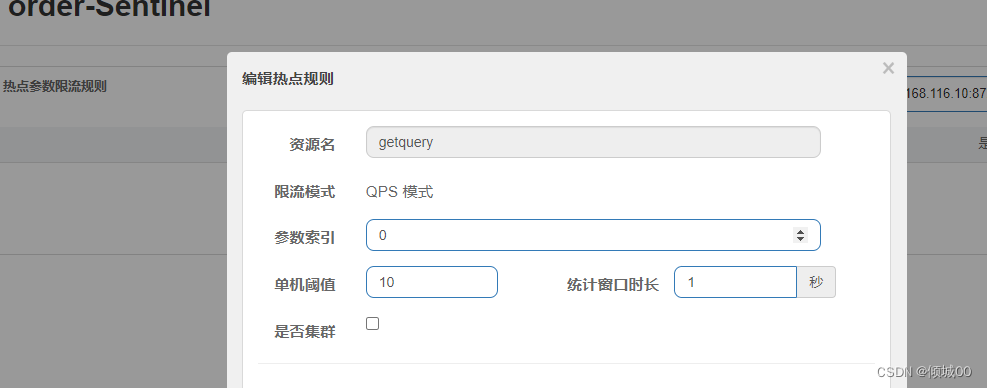This screenshot has height=388, width=987.
Task: Click the 秒 unit addon
Action: (816, 282)
